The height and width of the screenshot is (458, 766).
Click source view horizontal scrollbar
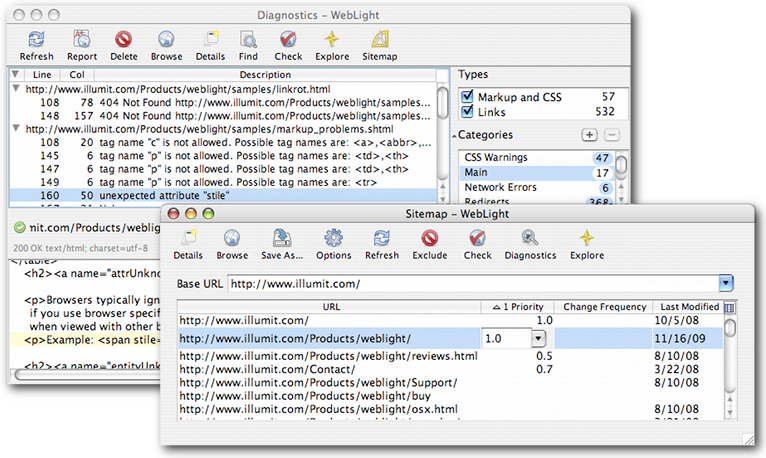[88, 375]
